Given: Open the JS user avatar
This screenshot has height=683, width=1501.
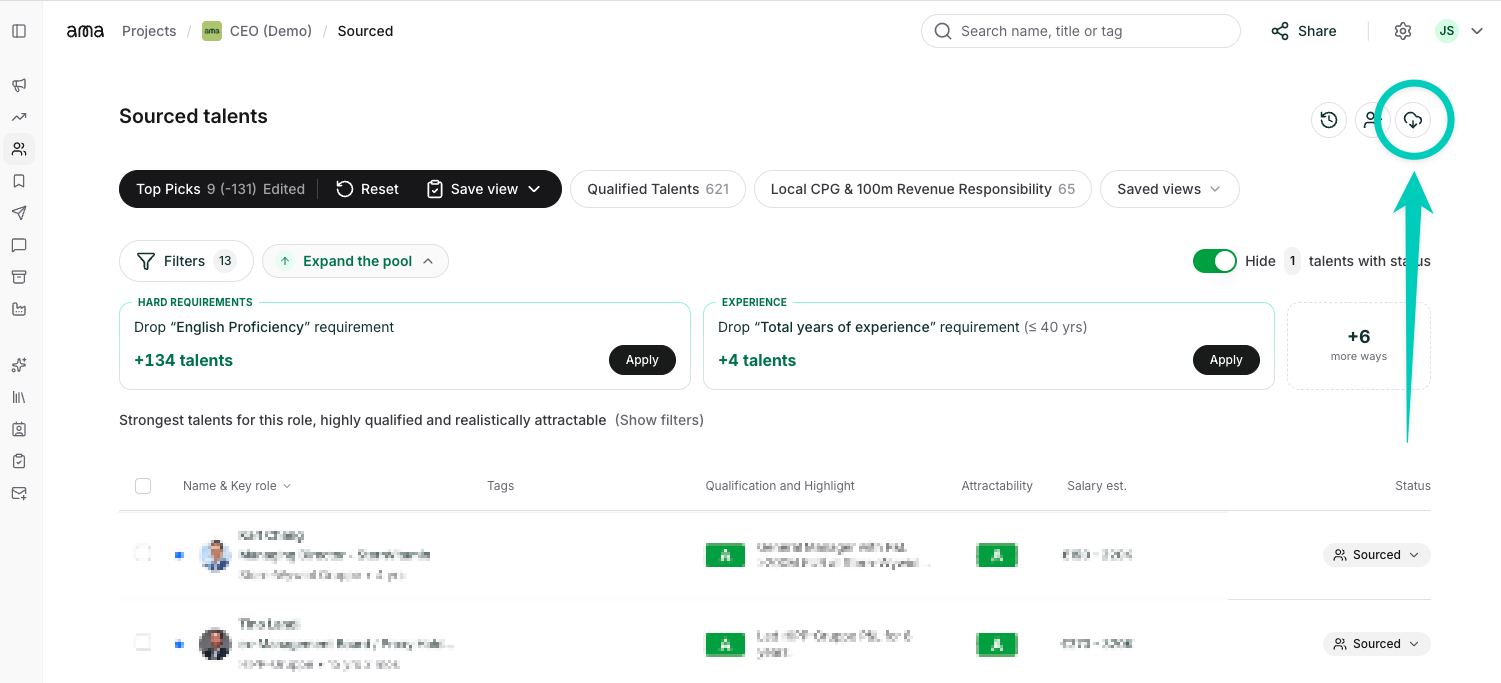Looking at the screenshot, I should [1446, 31].
